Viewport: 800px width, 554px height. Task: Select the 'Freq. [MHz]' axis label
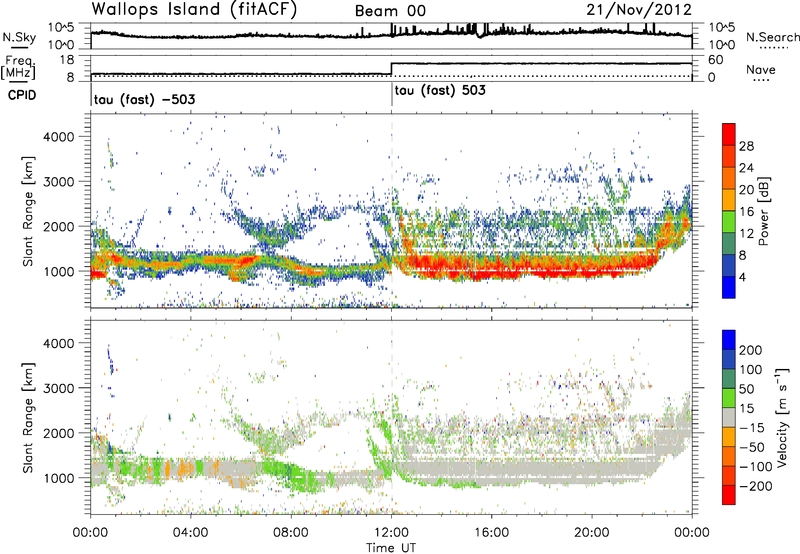[x=18, y=67]
